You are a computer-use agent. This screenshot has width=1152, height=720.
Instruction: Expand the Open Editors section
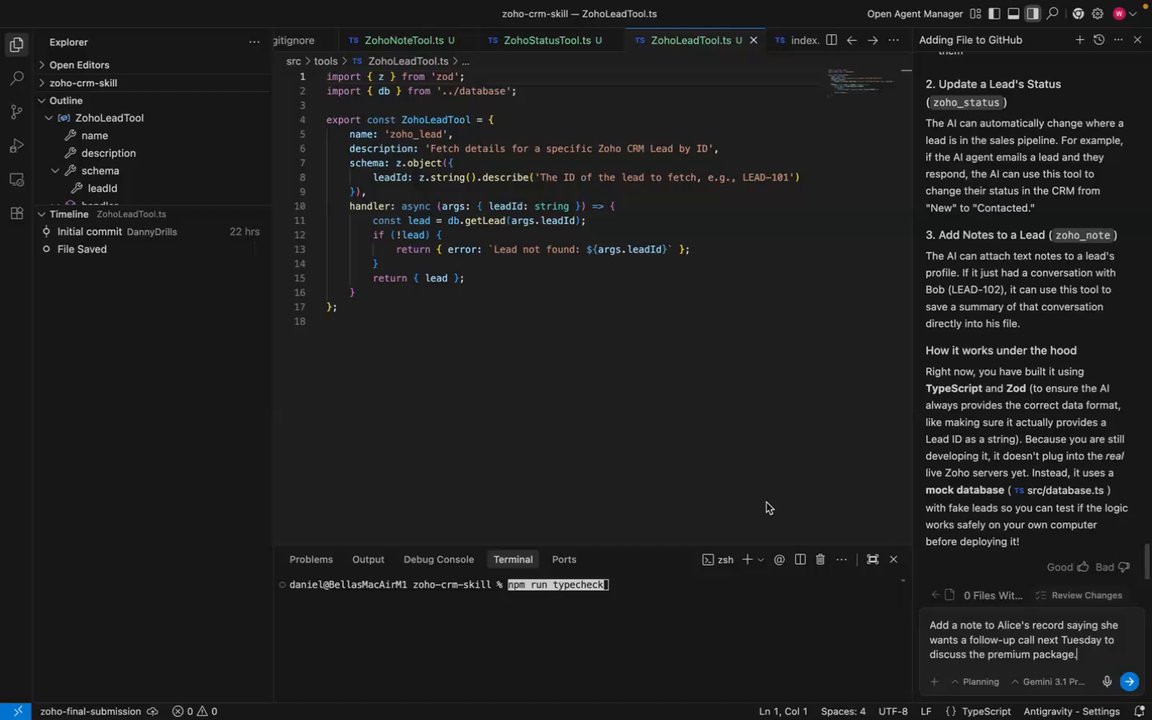coord(79,65)
